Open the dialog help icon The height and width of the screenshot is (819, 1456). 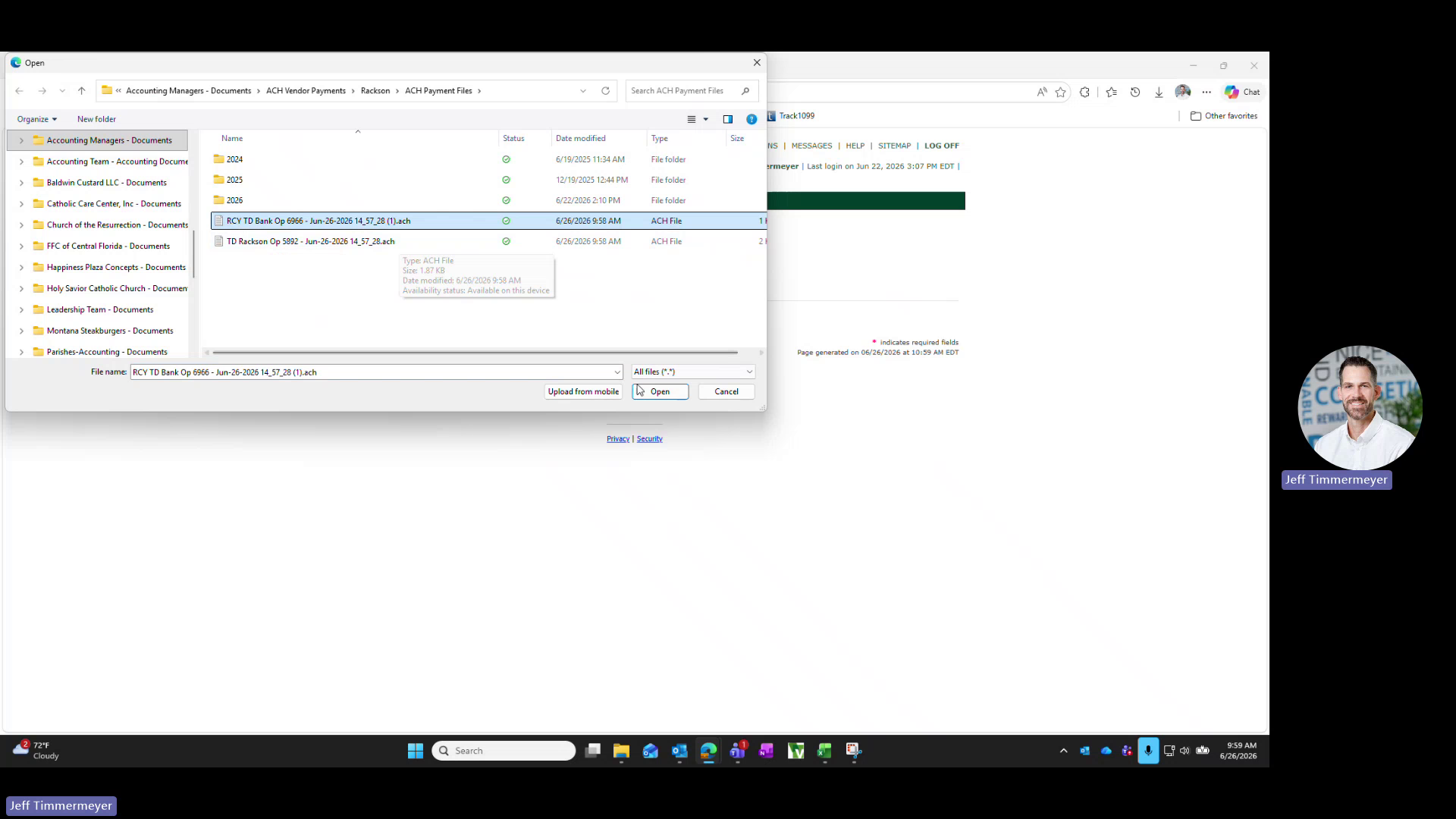pyautogui.click(x=752, y=119)
